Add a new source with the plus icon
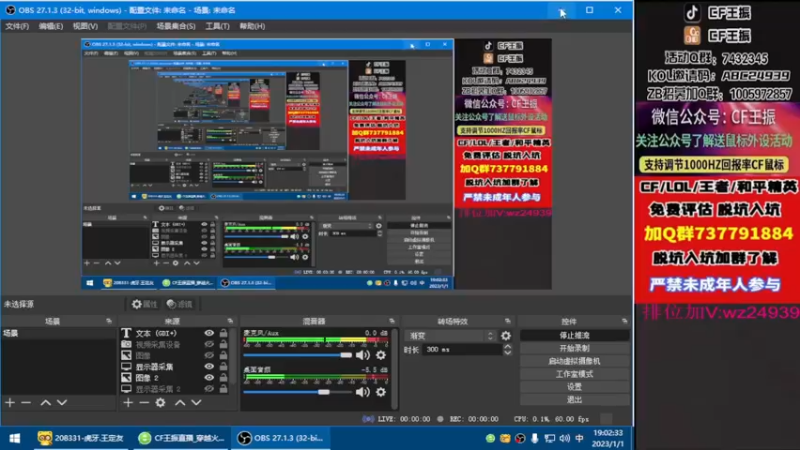Screen dimensions: 800x450 tap(128, 403)
